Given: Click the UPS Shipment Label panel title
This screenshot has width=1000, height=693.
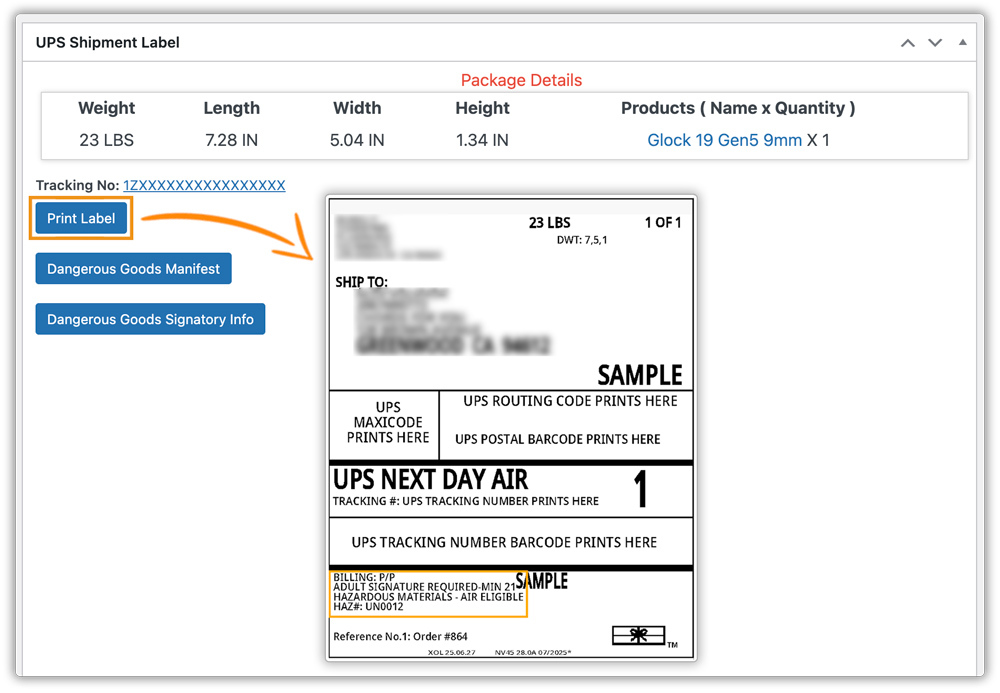Looking at the screenshot, I should point(107,42).
